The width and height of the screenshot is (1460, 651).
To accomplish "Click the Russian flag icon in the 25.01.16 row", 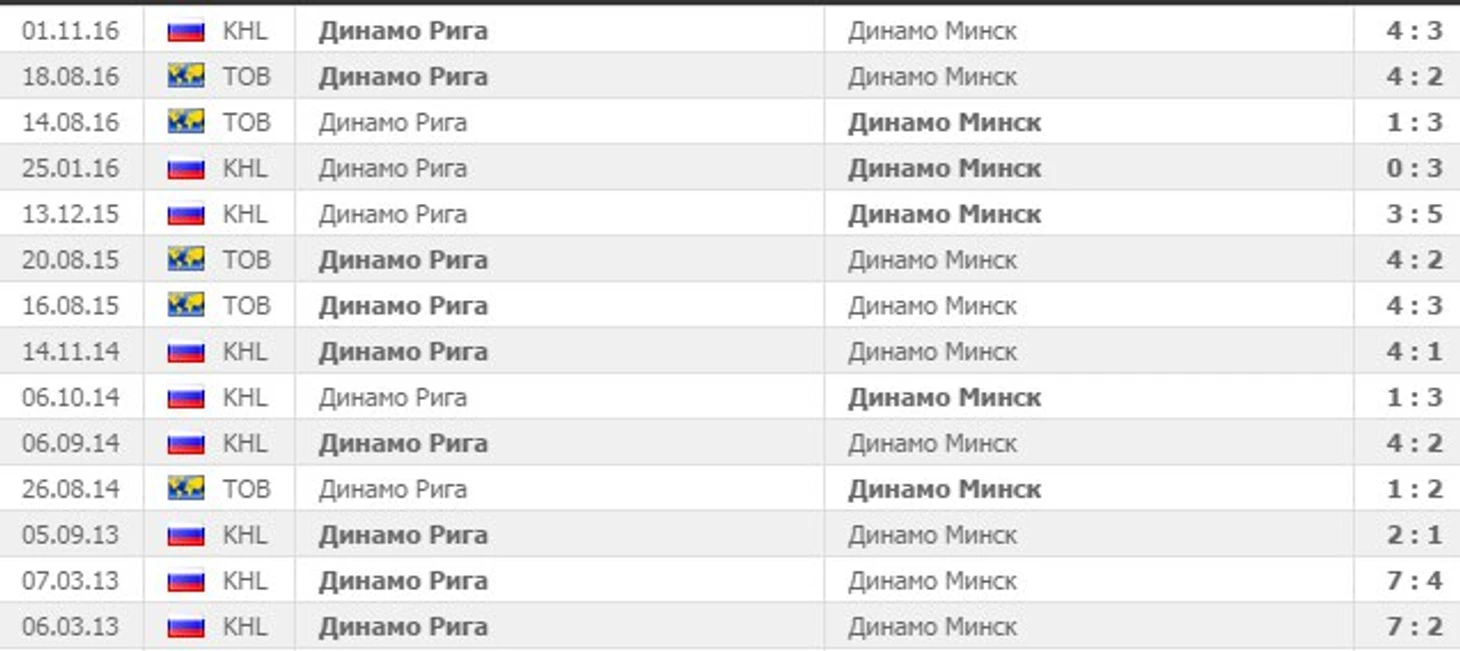I will [x=186, y=169].
